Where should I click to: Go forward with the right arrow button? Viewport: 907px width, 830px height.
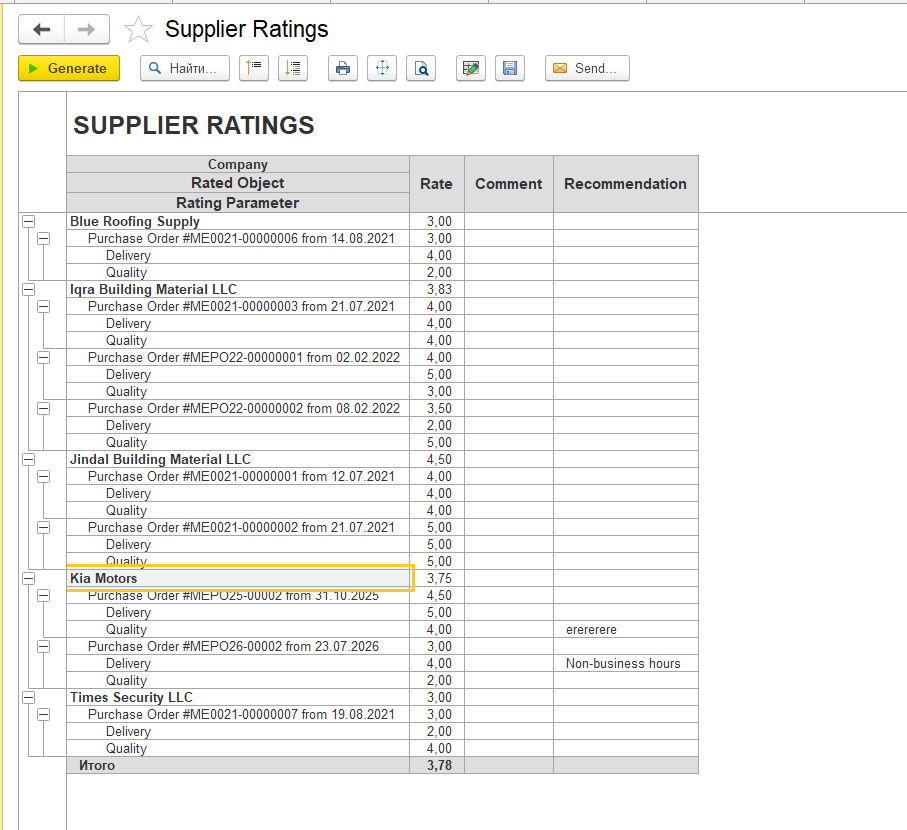click(x=87, y=29)
